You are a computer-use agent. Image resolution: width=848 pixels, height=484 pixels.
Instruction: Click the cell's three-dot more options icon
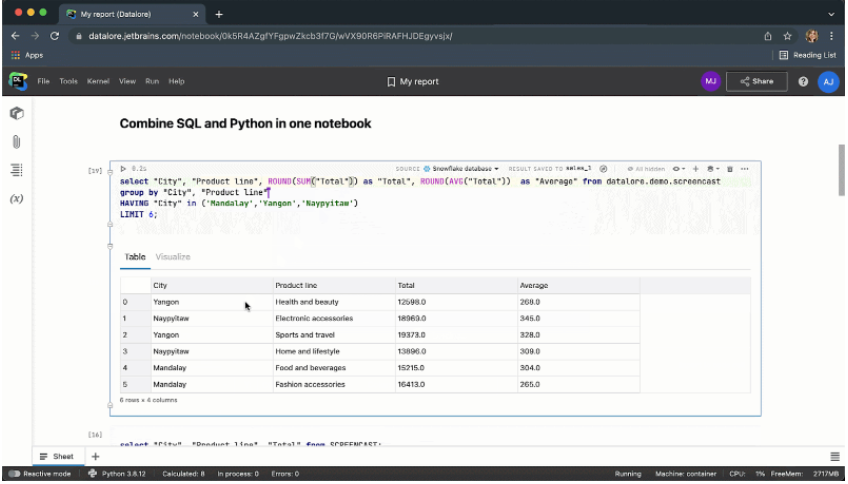point(745,169)
